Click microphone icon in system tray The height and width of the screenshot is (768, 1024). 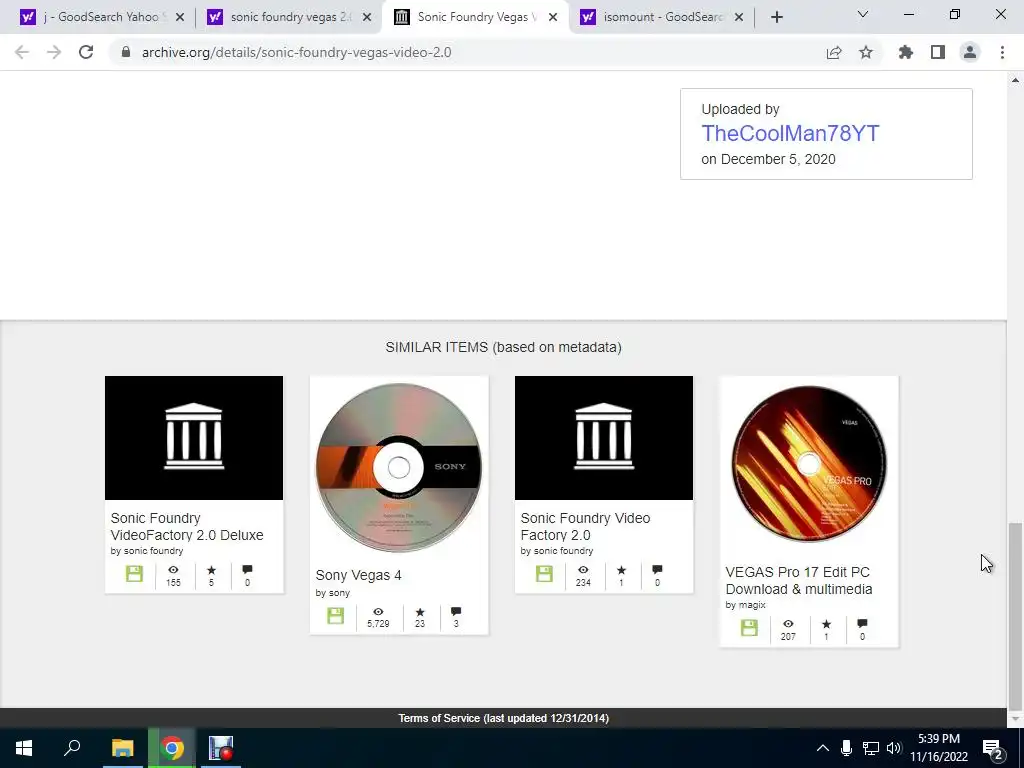tap(846, 748)
